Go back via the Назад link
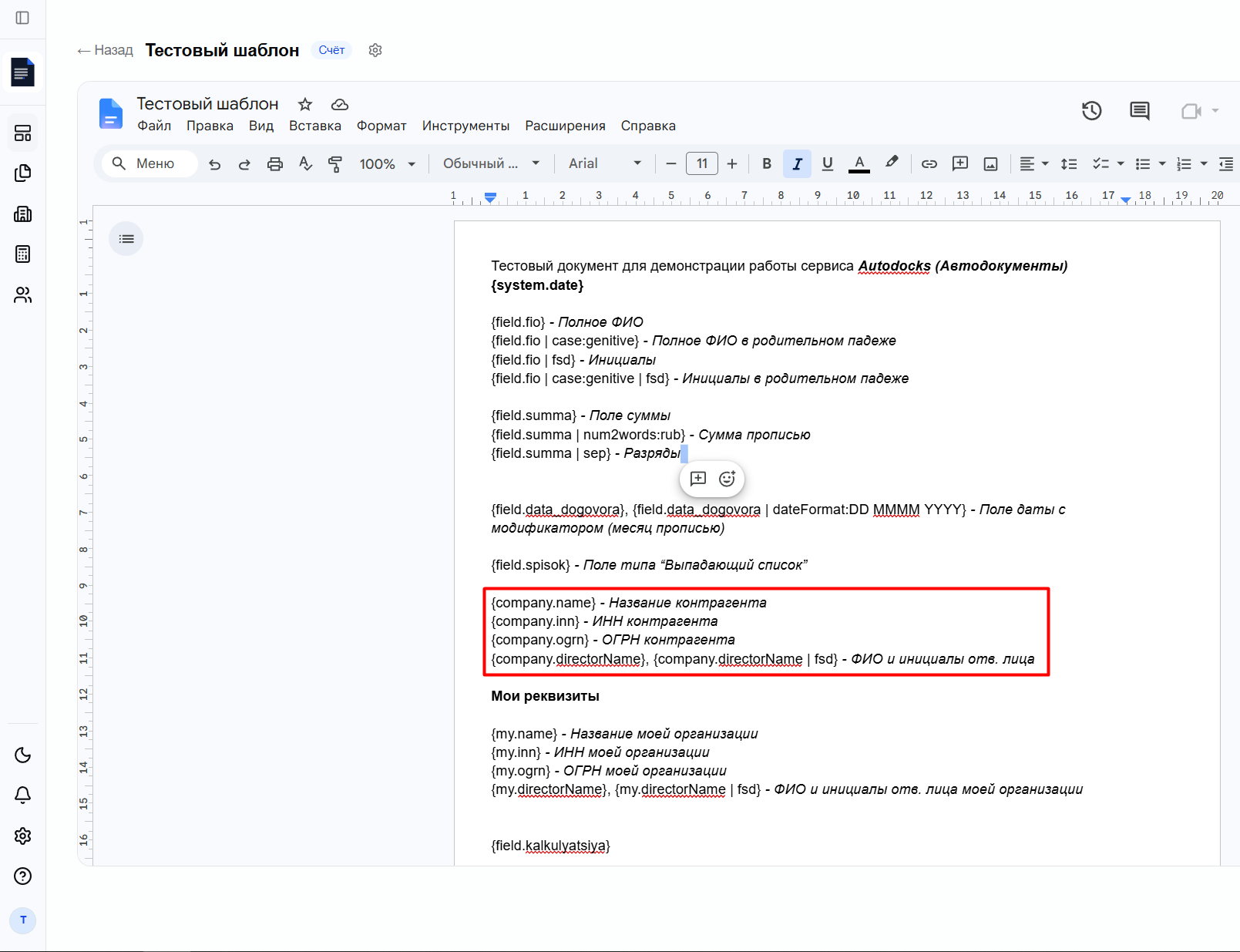Screen dimensions: 1240x952 pyautogui.click(x=105, y=50)
